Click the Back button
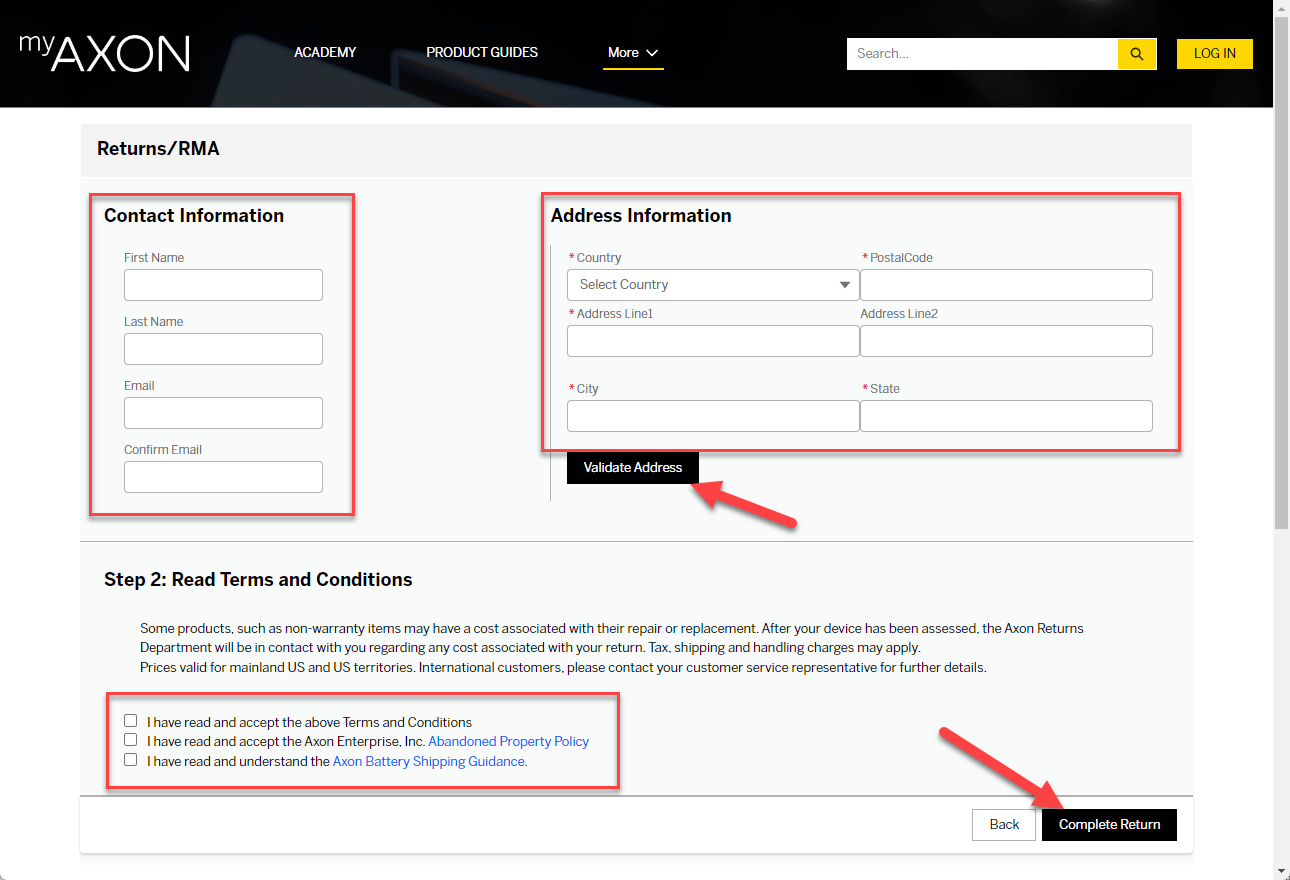The width and height of the screenshot is (1290, 880). pyautogui.click(x=1003, y=824)
